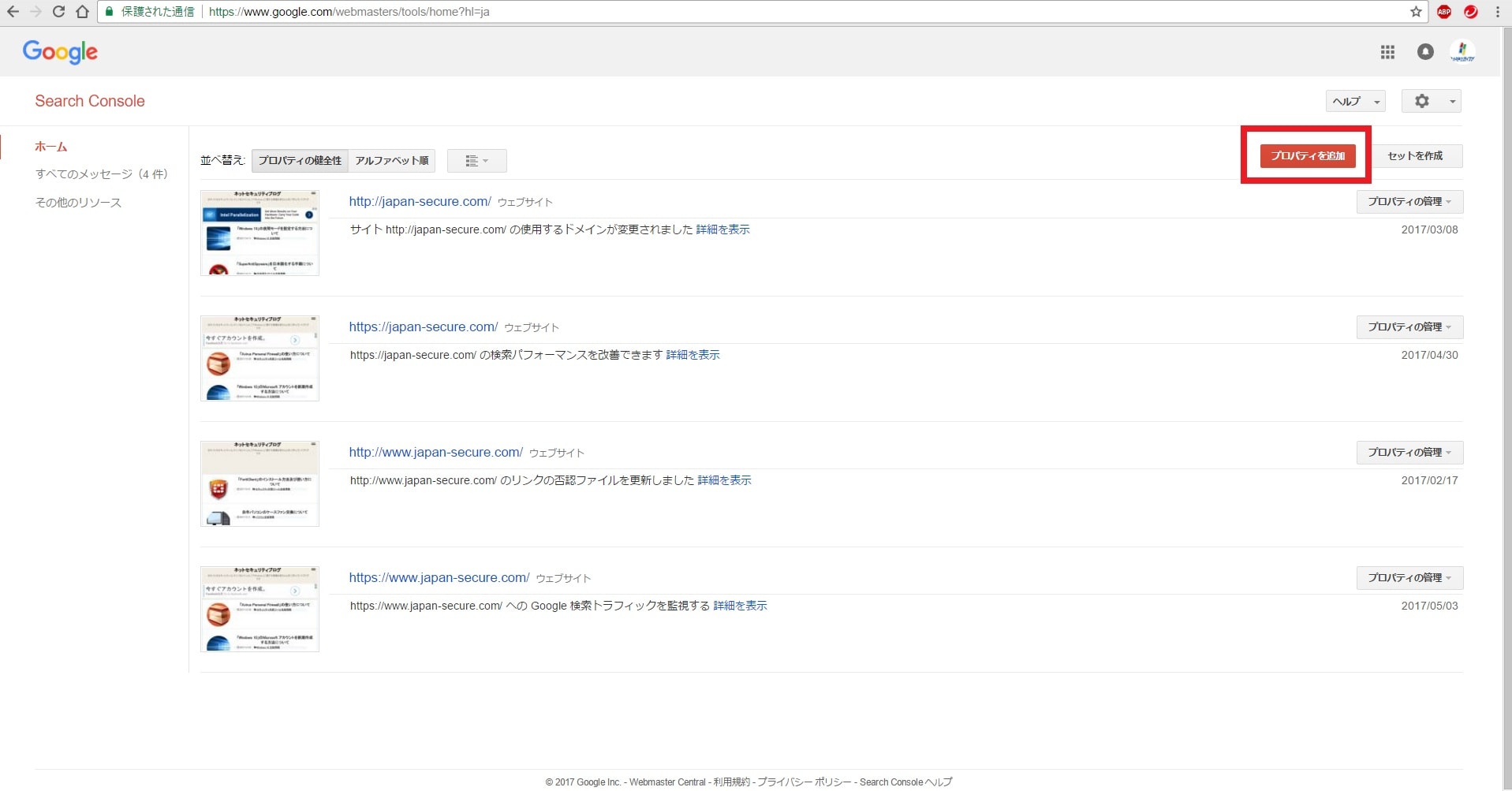Open https://japan-secure.com/ property link

[423, 327]
